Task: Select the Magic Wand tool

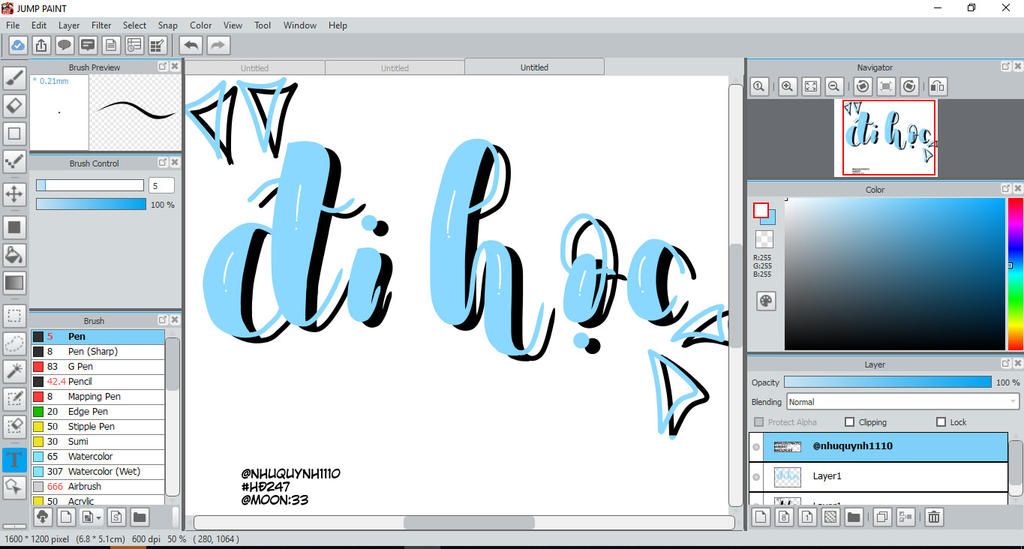Action: (14, 371)
